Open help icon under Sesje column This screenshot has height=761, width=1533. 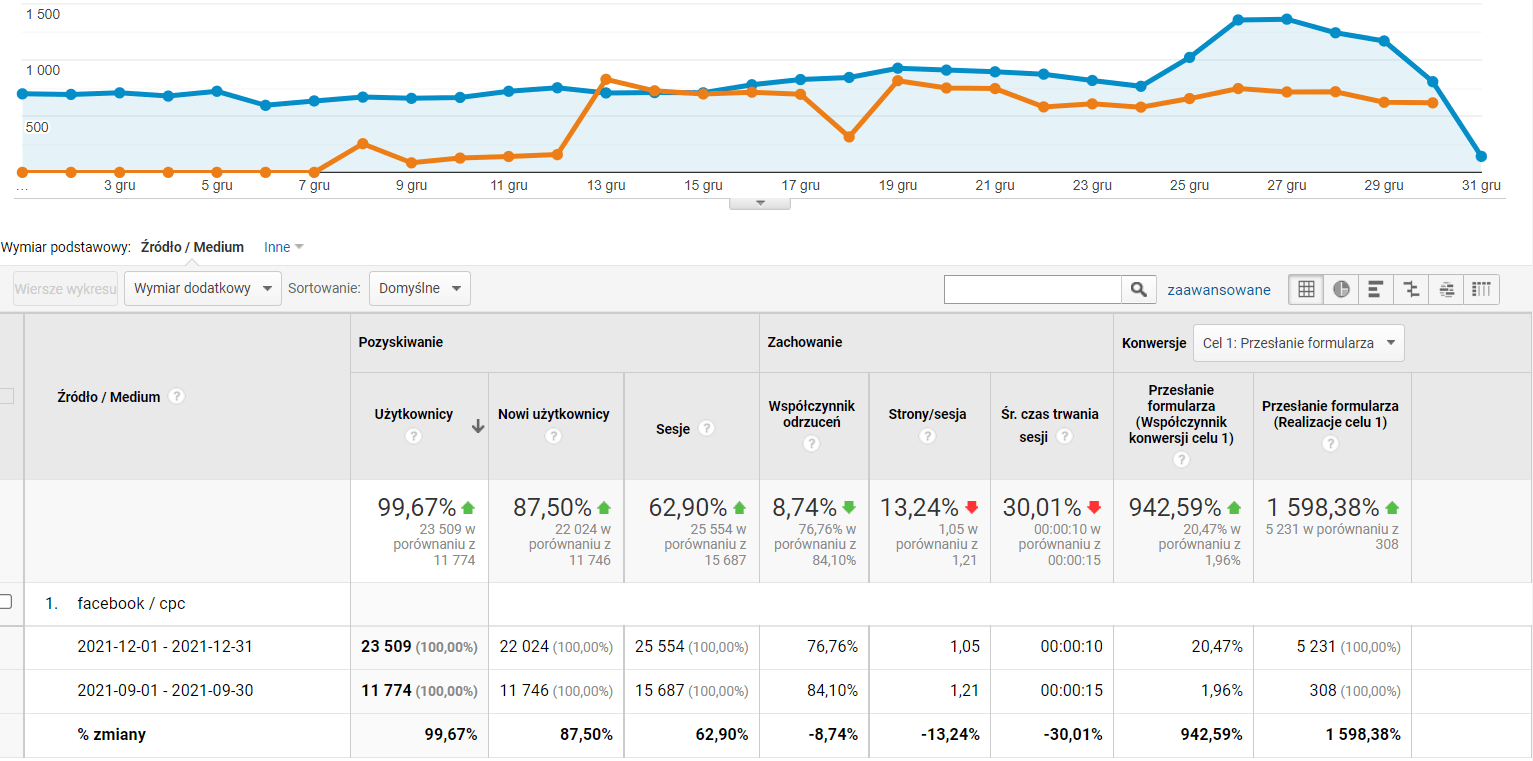coord(707,428)
